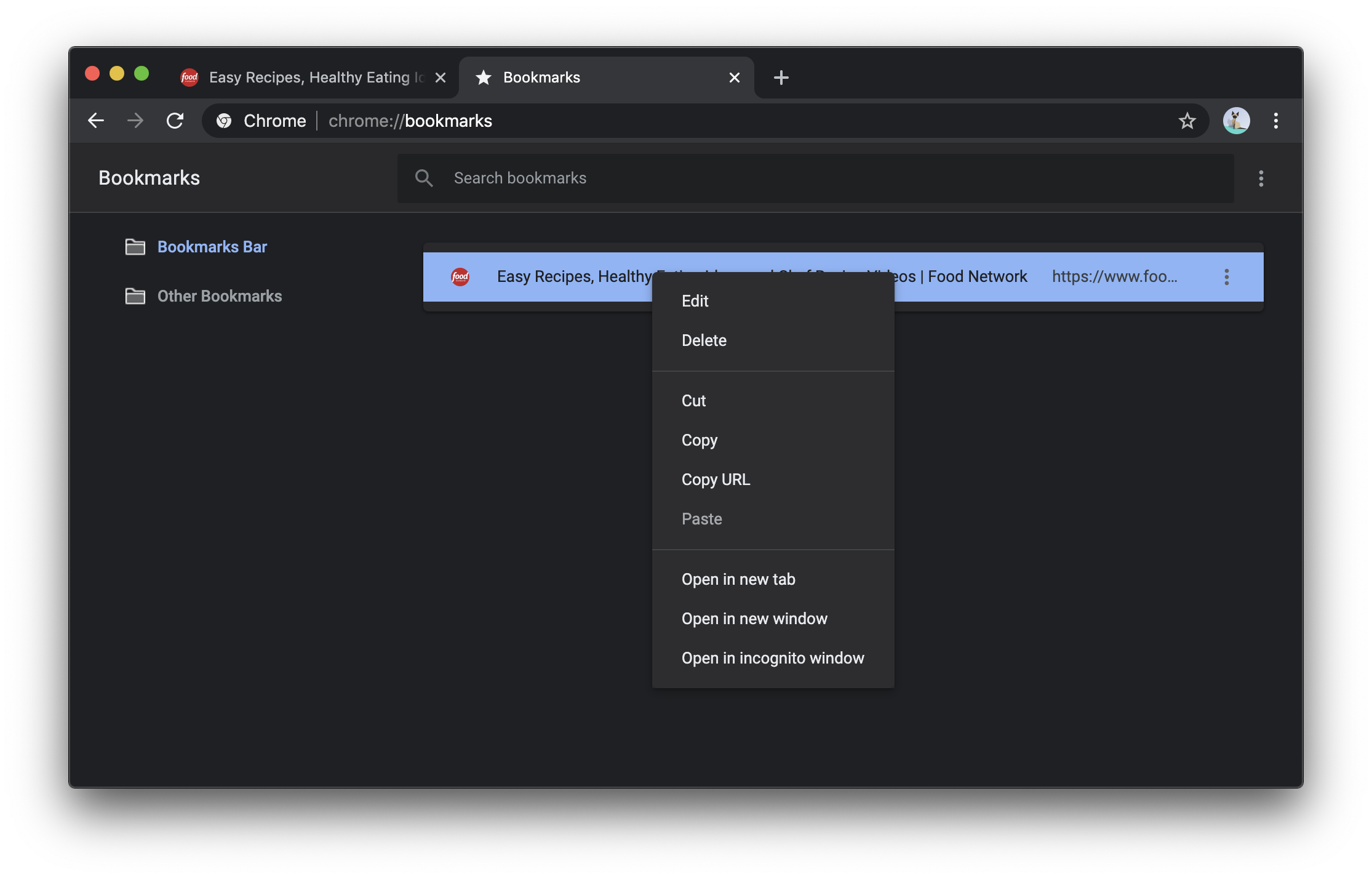The height and width of the screenshot is (879, 1372).
Task: Reload the bookmarks page
Action: [x=175, y=121]
